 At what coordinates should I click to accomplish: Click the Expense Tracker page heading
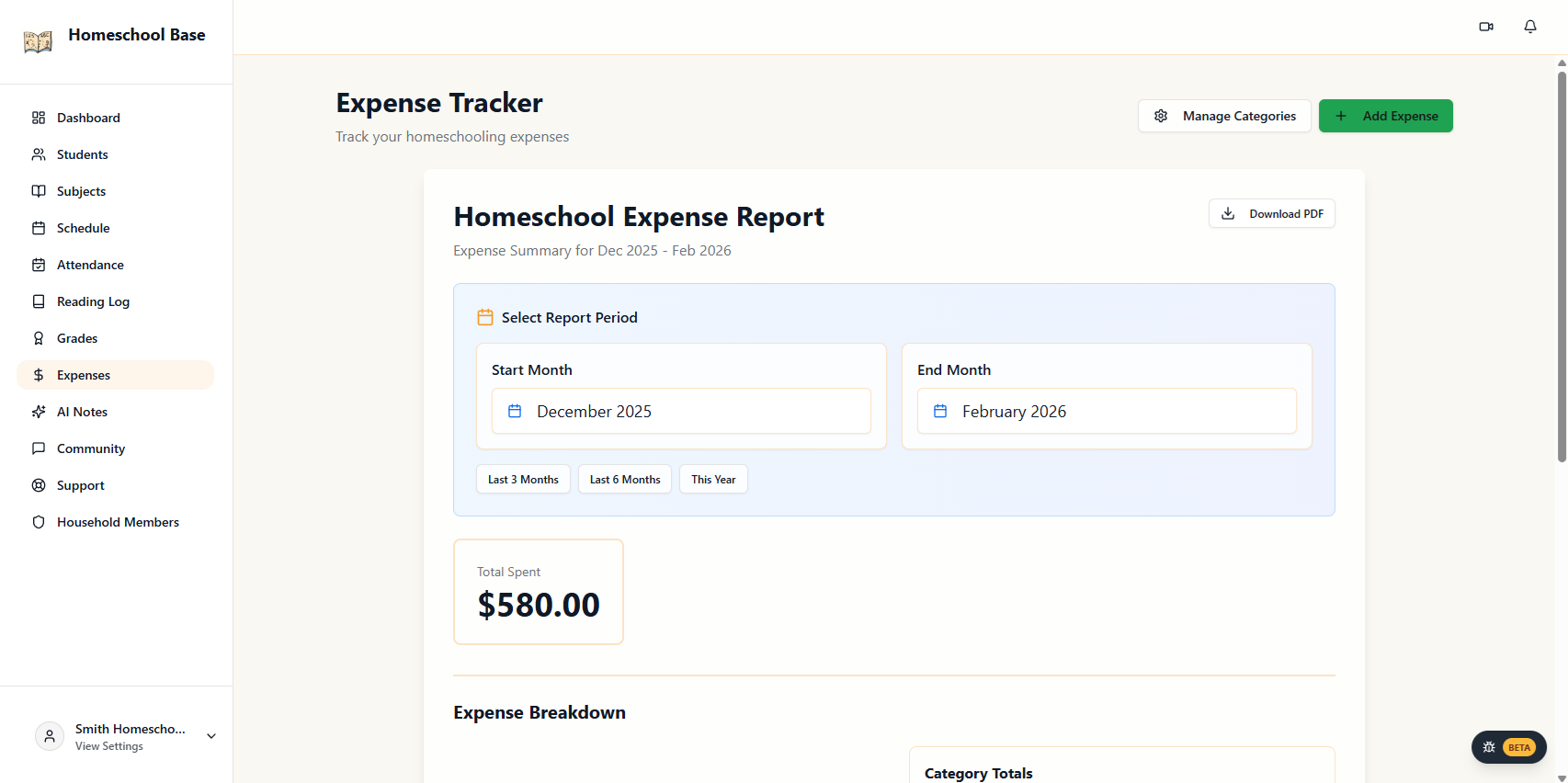coord(439,103)
